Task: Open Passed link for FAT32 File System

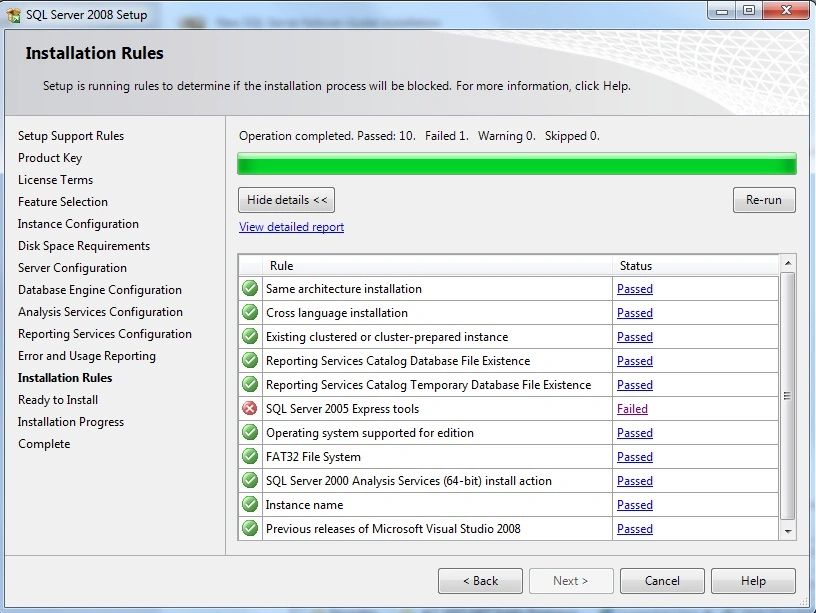Action: point(634,456)
